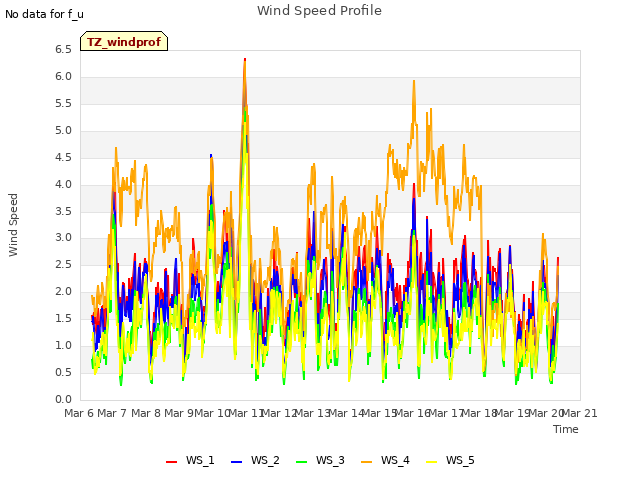Click the Mar 7 x-axis date label
The height and width of the screenshot is (480, 640).
coord(112,413)
